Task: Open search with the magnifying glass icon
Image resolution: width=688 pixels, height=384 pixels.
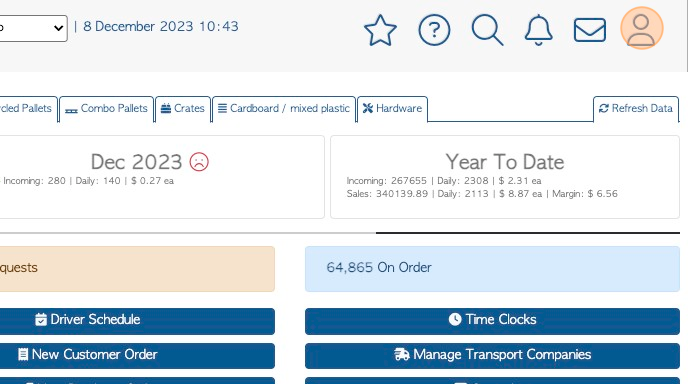Action: pyautogui.click(x=487, y=30)
